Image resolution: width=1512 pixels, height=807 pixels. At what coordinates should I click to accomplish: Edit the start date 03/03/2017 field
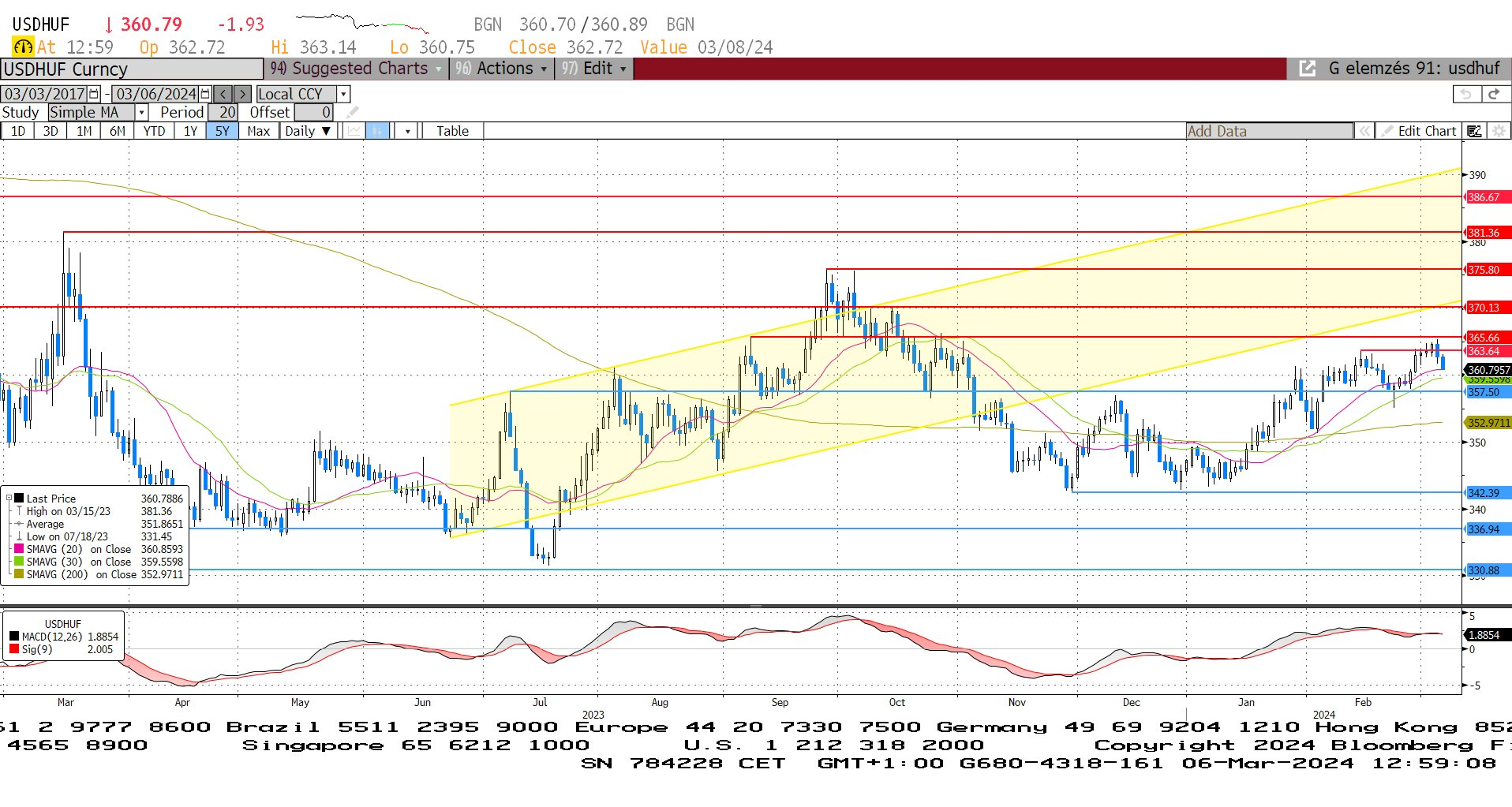(x=45, y=94)
